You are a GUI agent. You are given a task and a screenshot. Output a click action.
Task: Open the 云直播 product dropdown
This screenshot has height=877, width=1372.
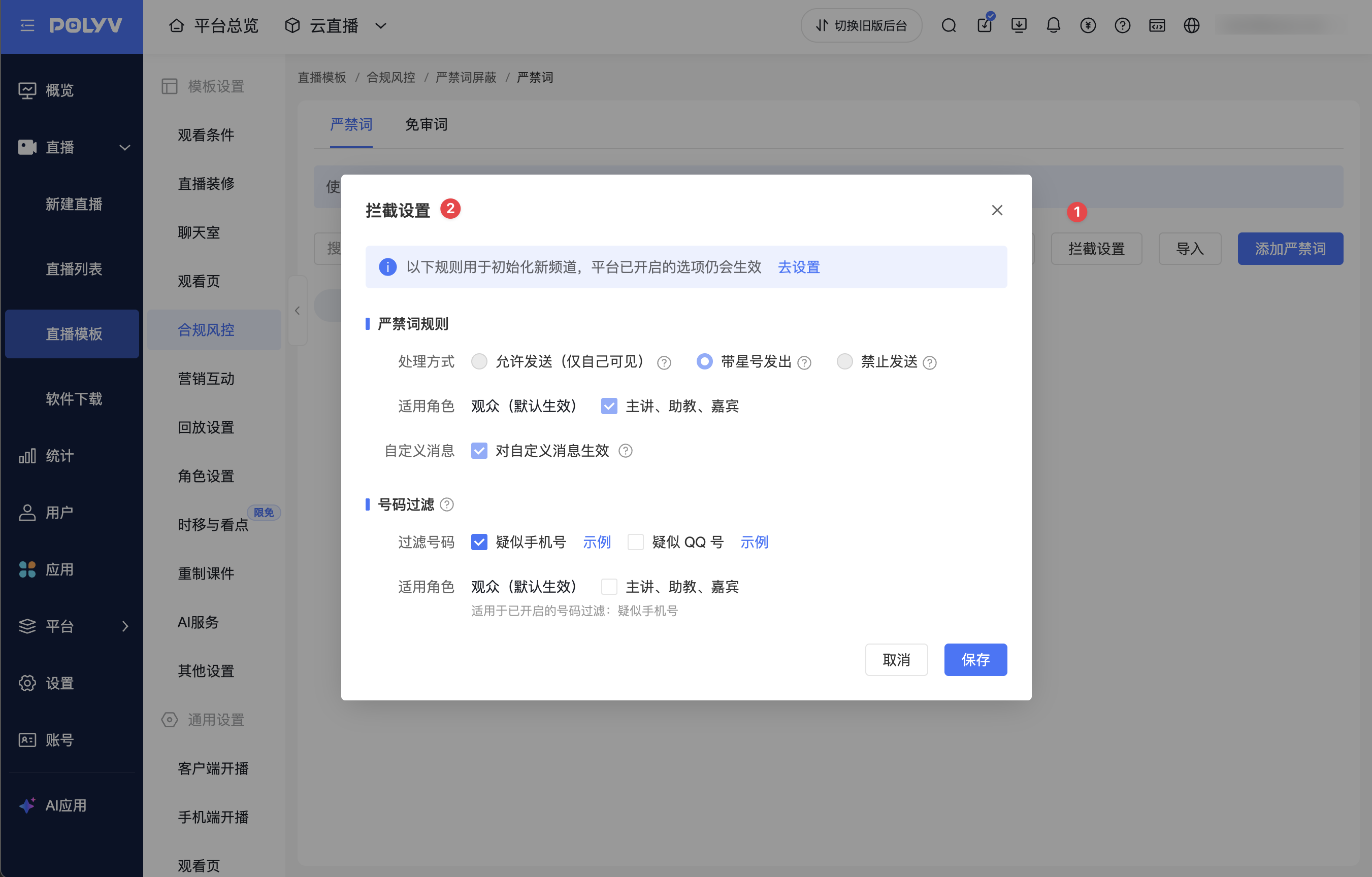[x=336, y=25]
